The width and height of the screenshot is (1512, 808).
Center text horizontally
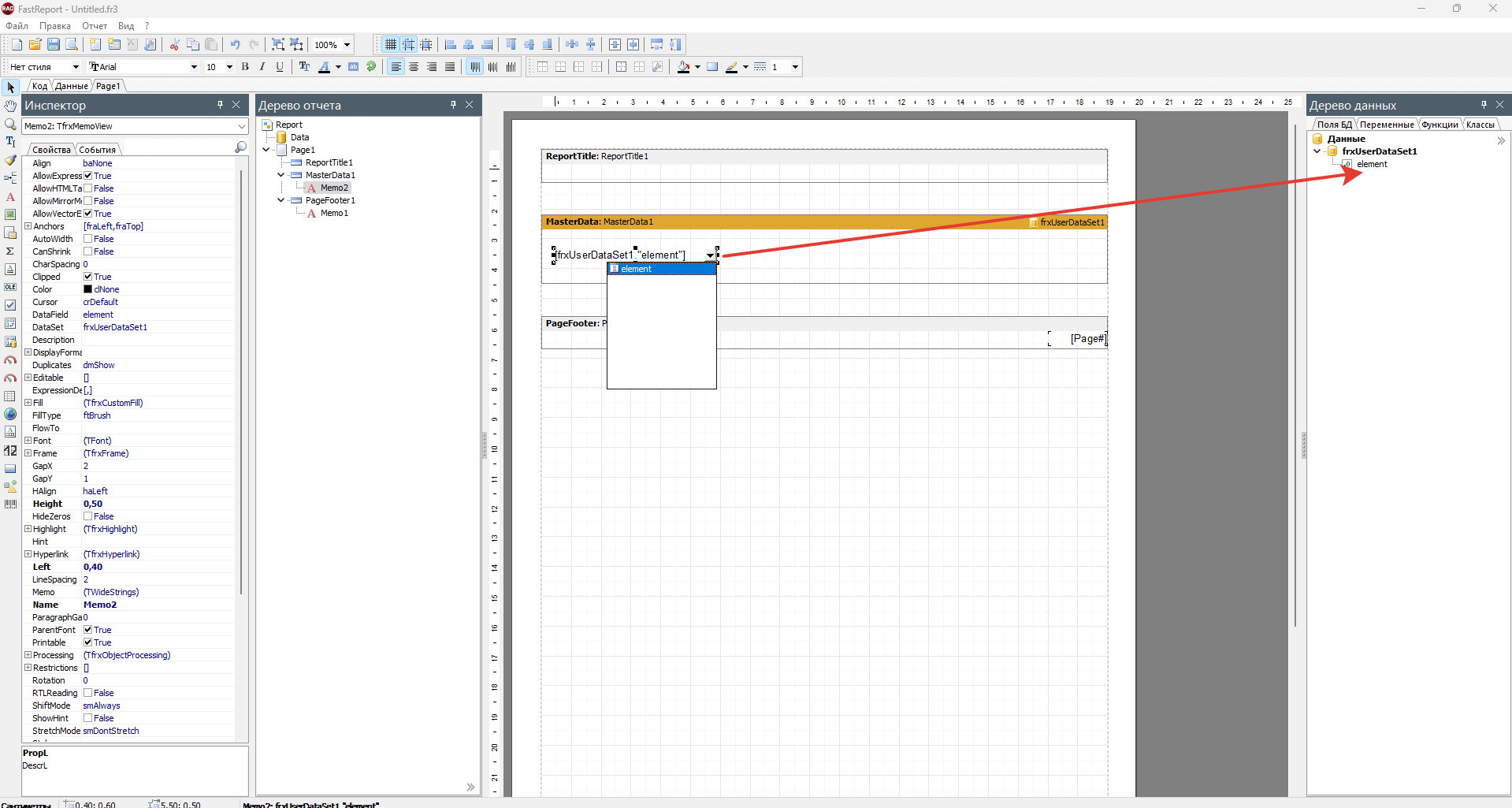point(414,67)
